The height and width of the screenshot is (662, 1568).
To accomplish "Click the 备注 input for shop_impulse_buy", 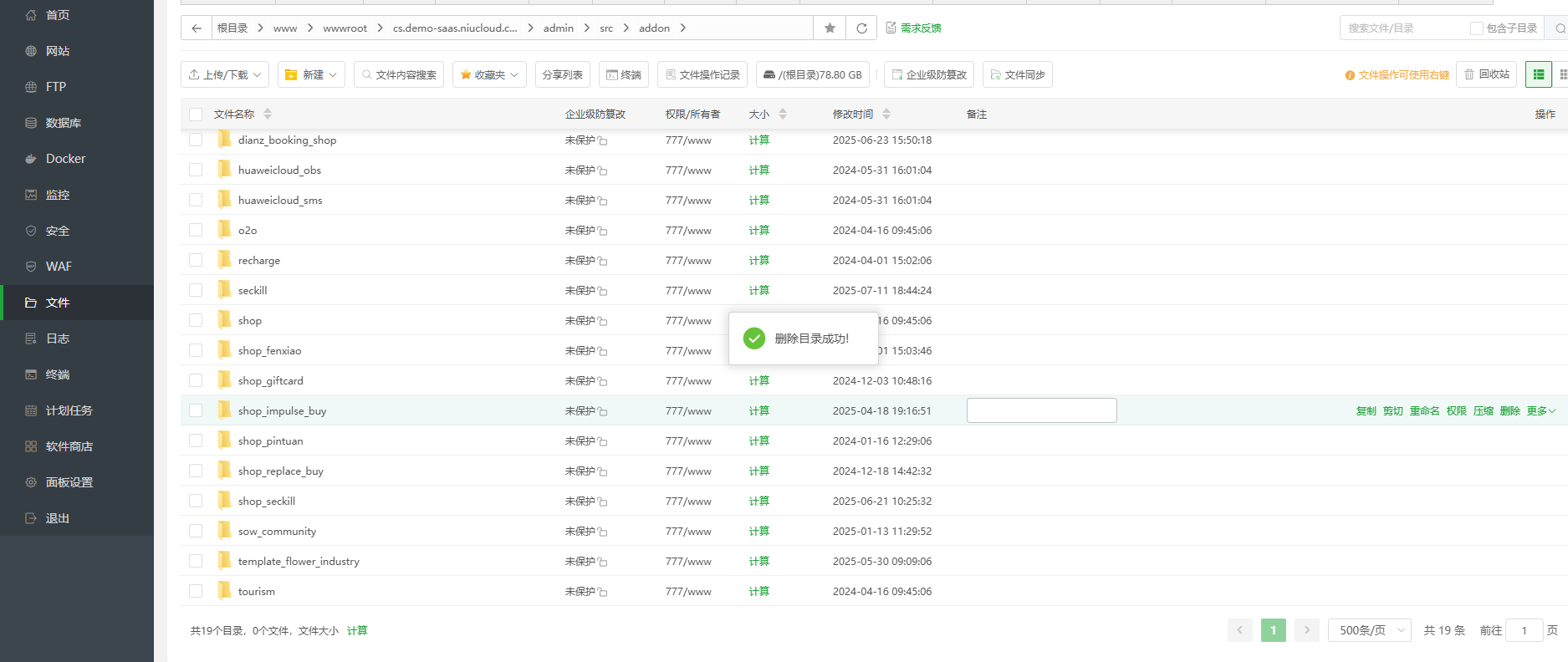I will pos(1042,410).
